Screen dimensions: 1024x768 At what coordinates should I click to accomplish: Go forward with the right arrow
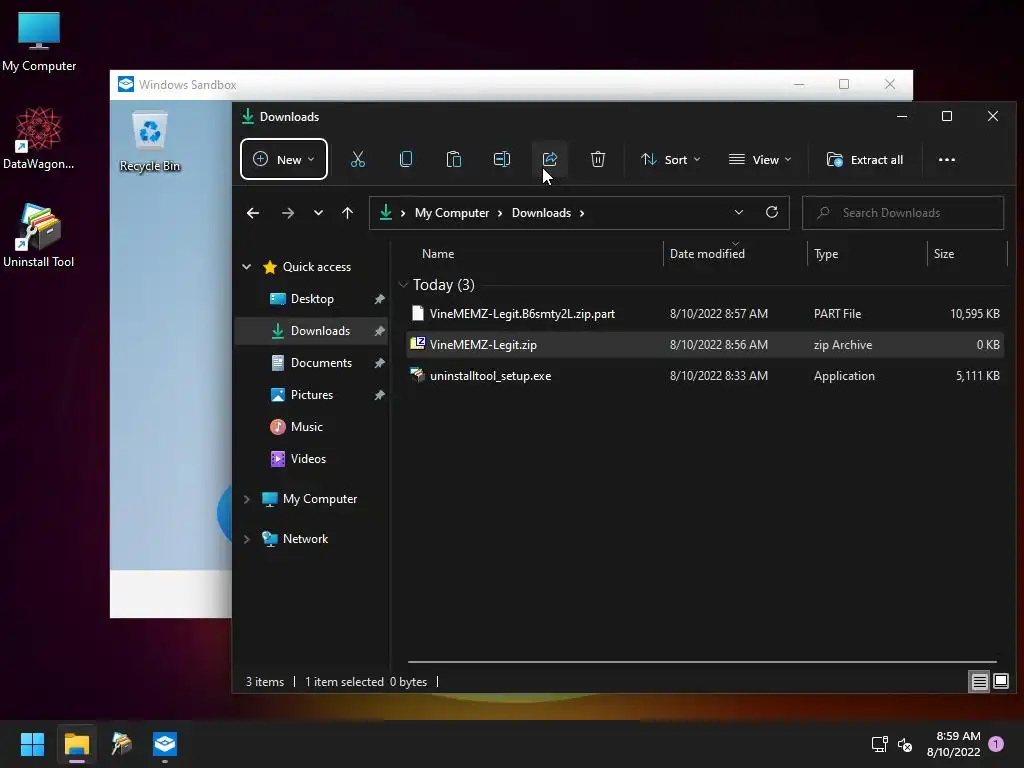(x=287, y=213)
